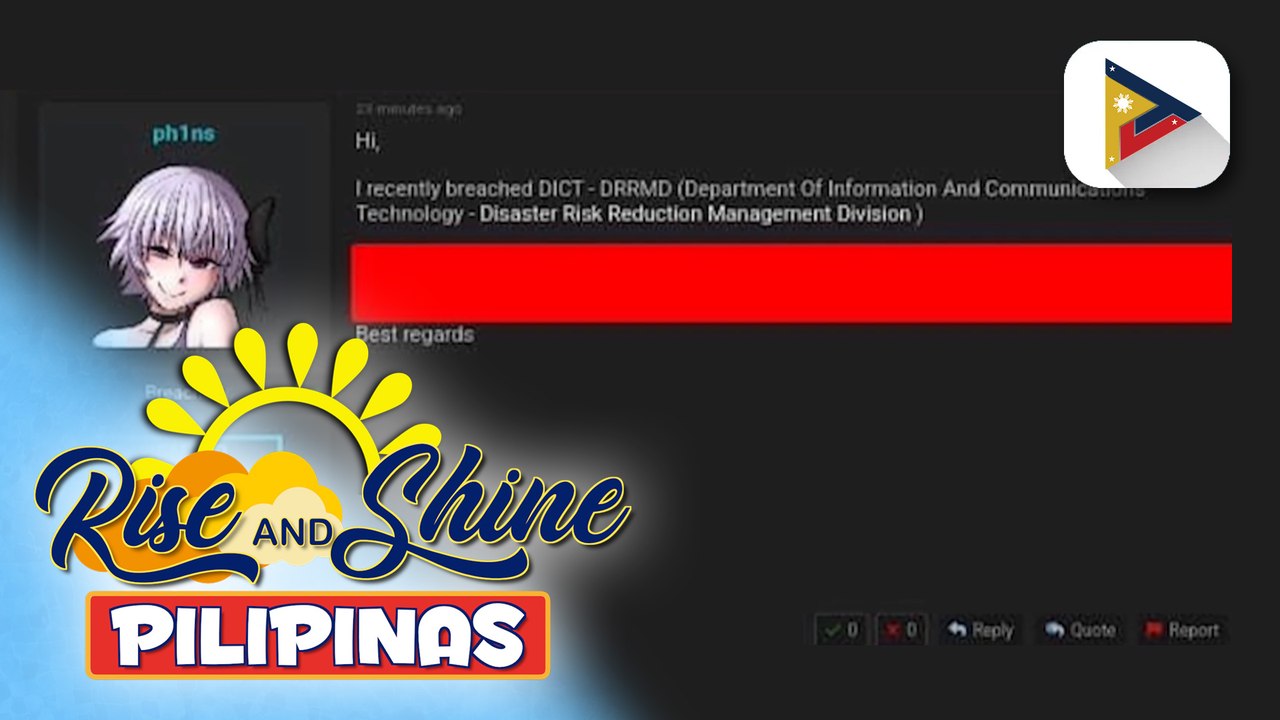
Task: Downvote the post with the red X
Action: coord(901,630)
